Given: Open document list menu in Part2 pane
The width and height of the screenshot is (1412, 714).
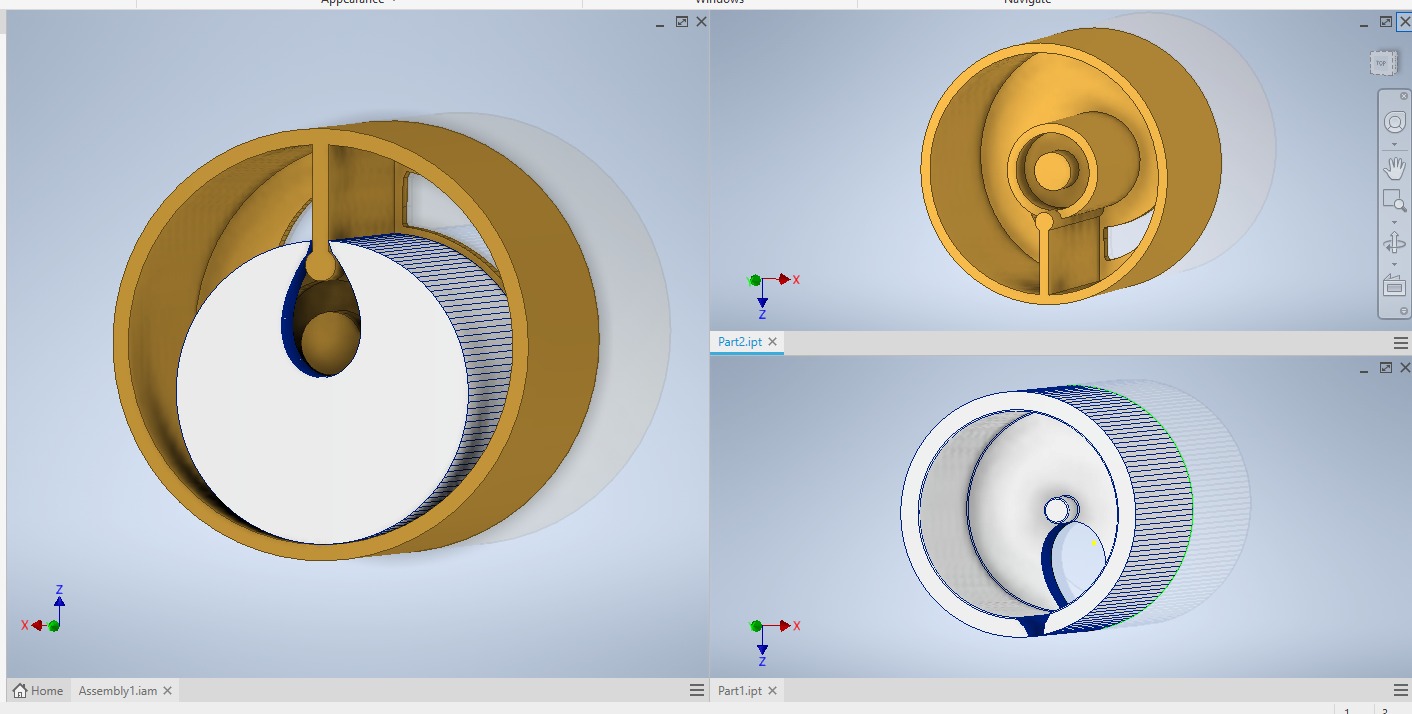Looking at the screenshot, I should 1400,341.
